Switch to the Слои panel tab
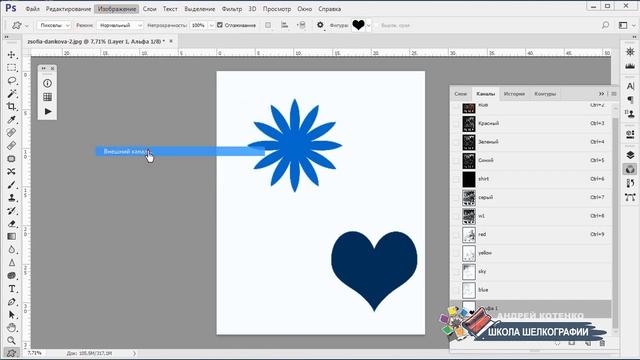 [460, 94]
